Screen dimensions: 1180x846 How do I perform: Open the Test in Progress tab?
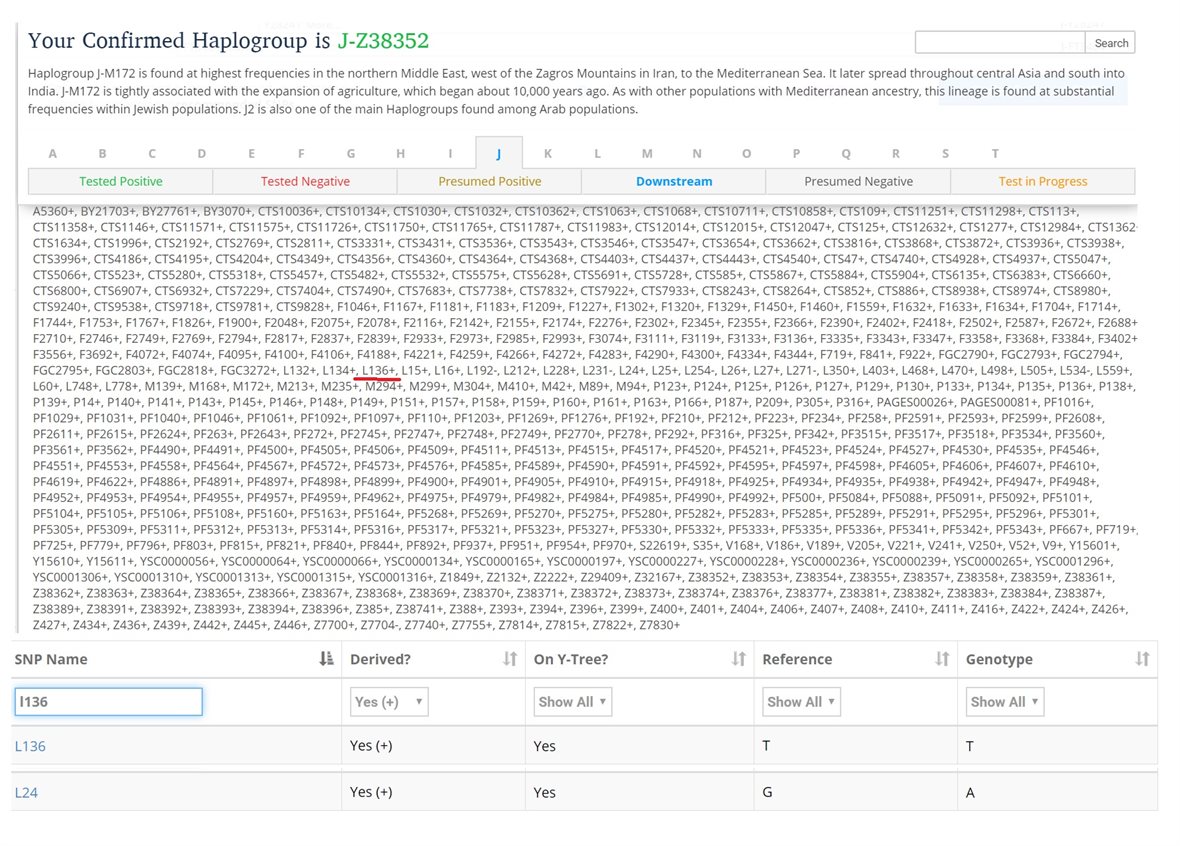[1043, 181]
